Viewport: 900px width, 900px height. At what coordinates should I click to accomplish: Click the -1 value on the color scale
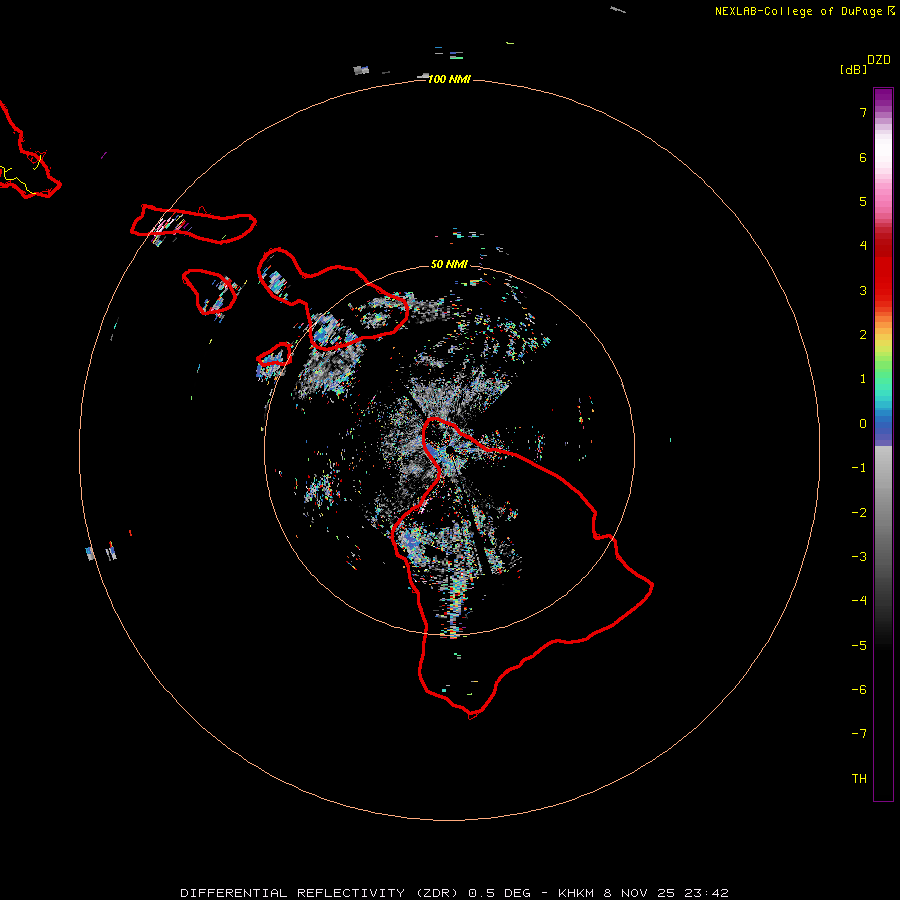pos(859,468)
